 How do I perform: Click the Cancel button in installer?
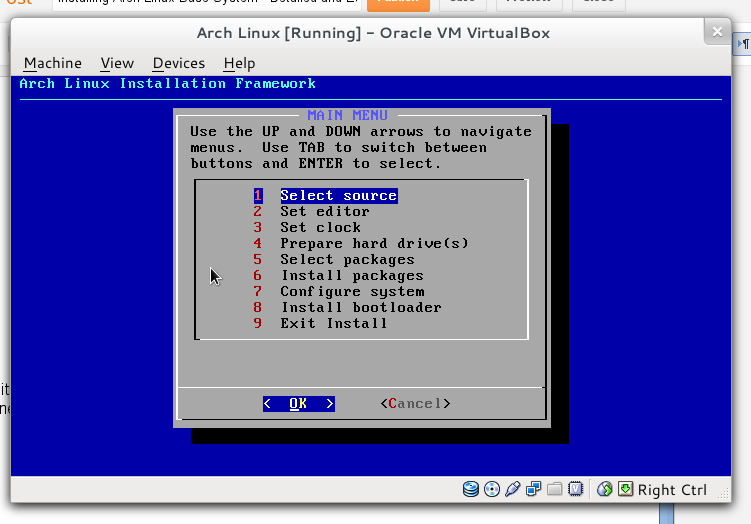415,404
